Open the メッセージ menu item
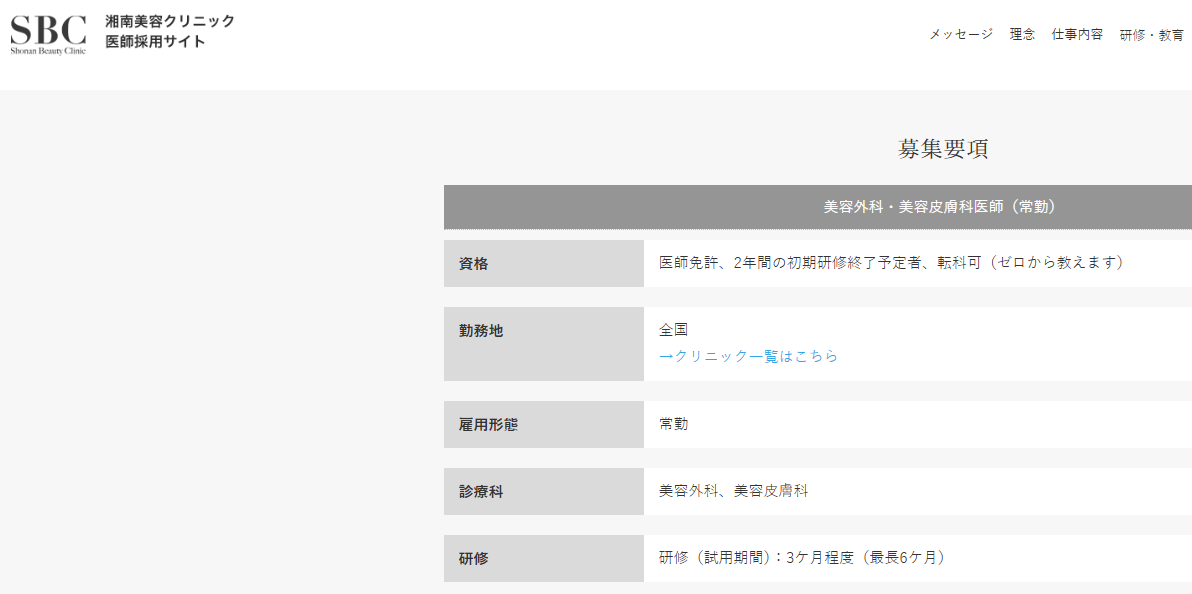Image resolution: width=1192 pixels, height=594 pixels. [x=961, y=34]
